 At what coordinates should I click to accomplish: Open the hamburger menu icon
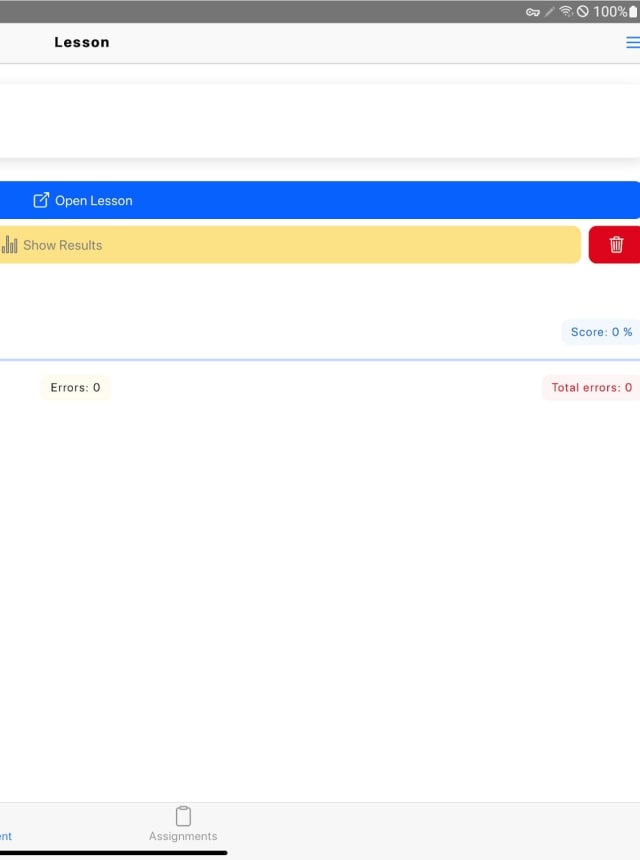[633, 42]
